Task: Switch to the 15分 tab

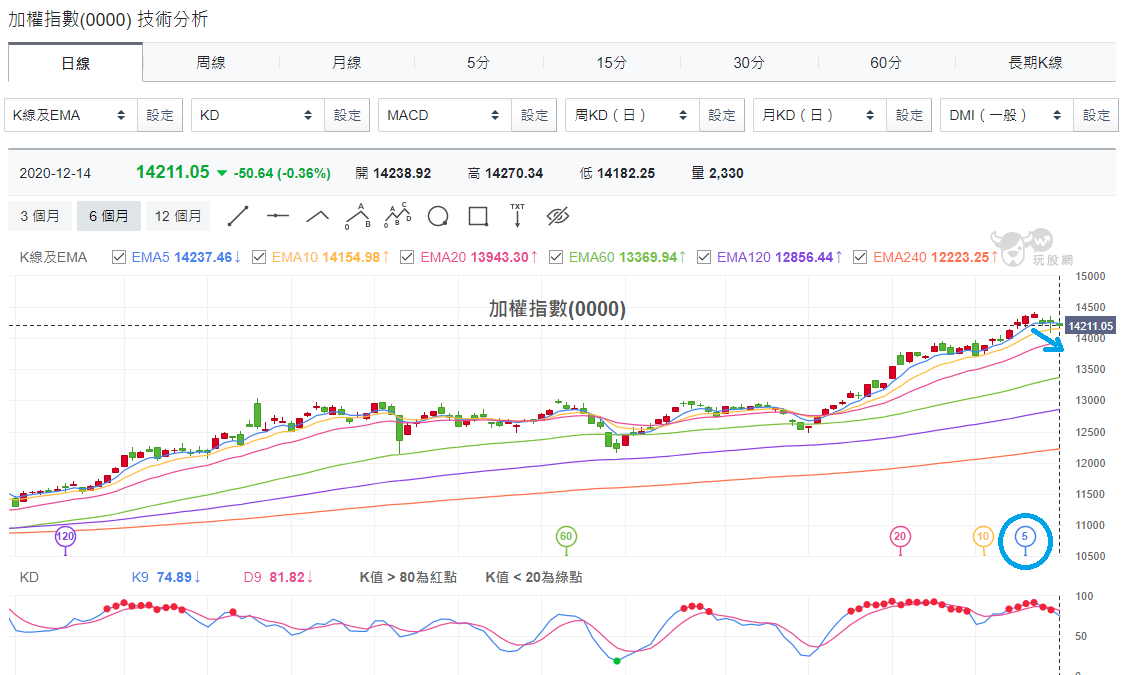Action: [x=612, y=63]
